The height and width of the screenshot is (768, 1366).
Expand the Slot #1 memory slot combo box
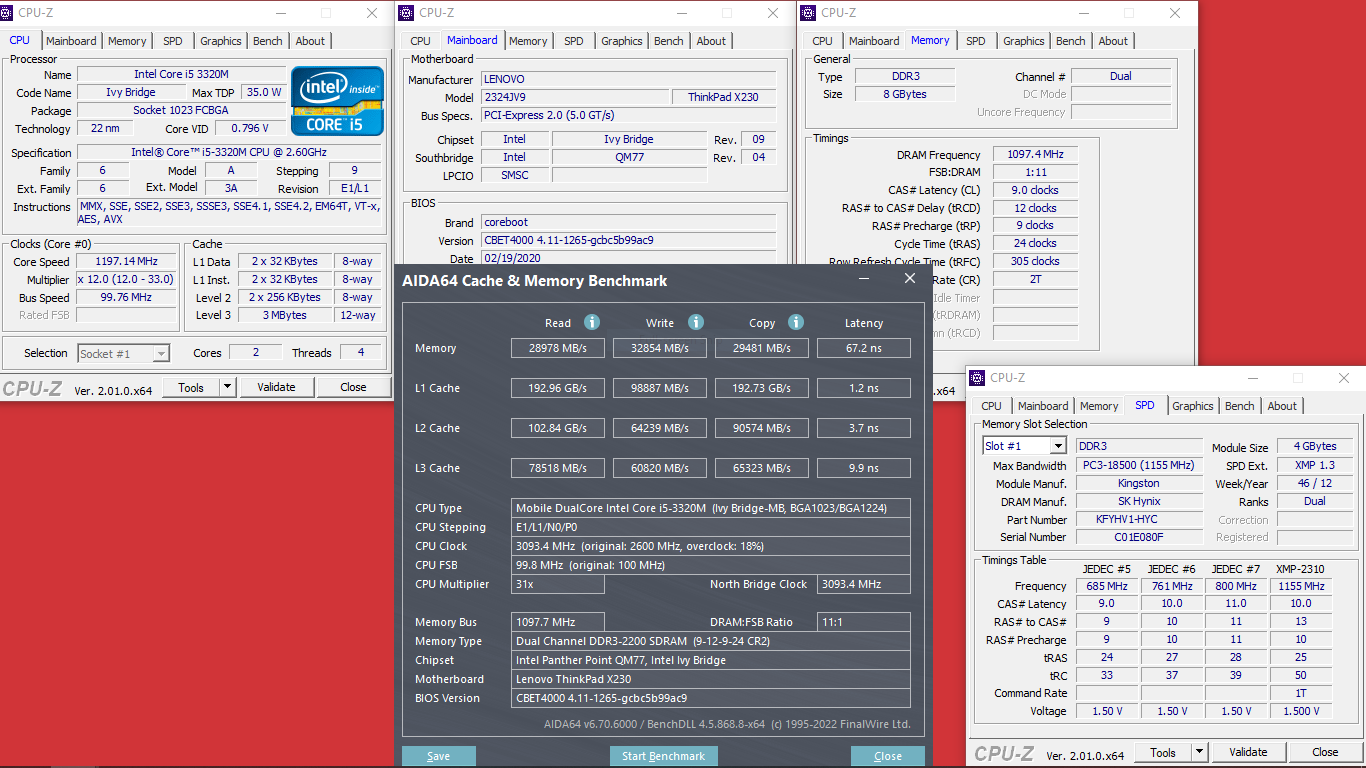[1057, 446]
